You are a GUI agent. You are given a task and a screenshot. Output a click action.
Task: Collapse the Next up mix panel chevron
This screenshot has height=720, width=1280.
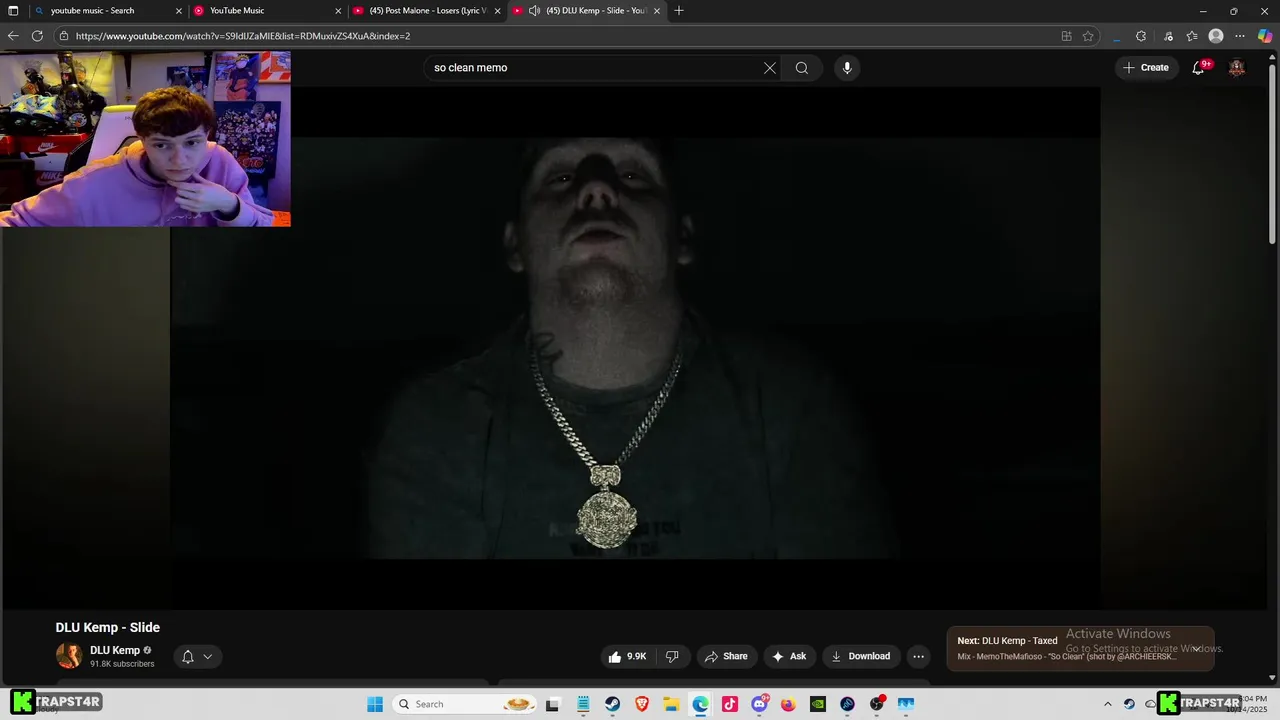[x=1196, y=648]
